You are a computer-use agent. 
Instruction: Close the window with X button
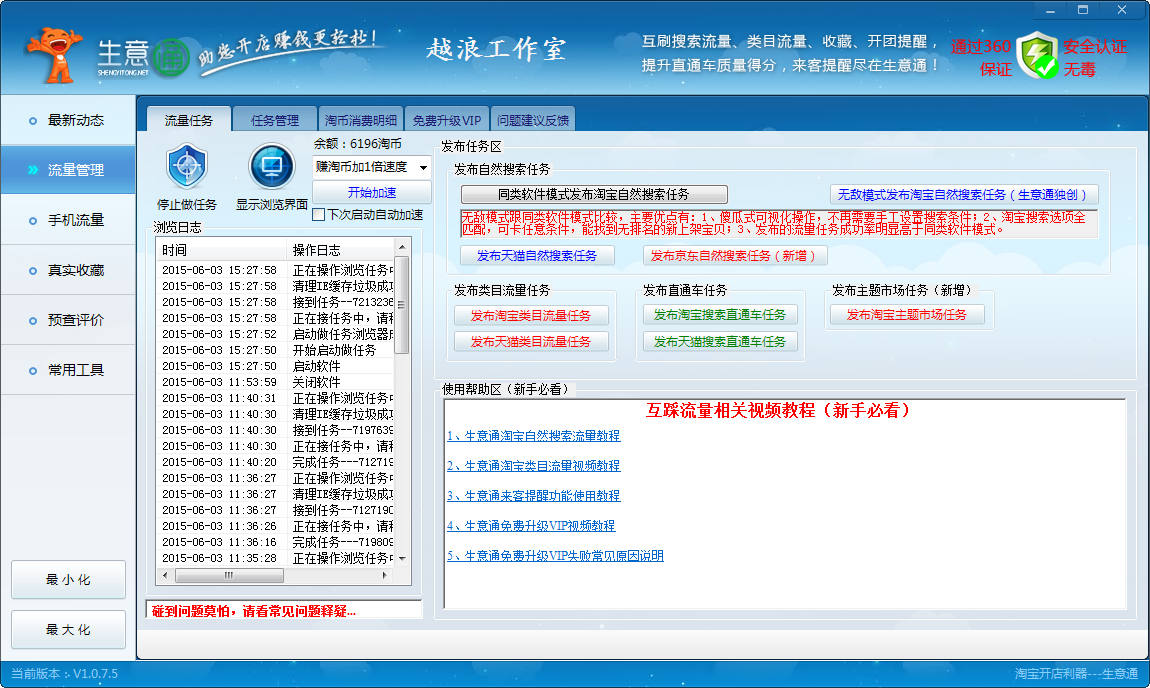[x=1122, y=10]
